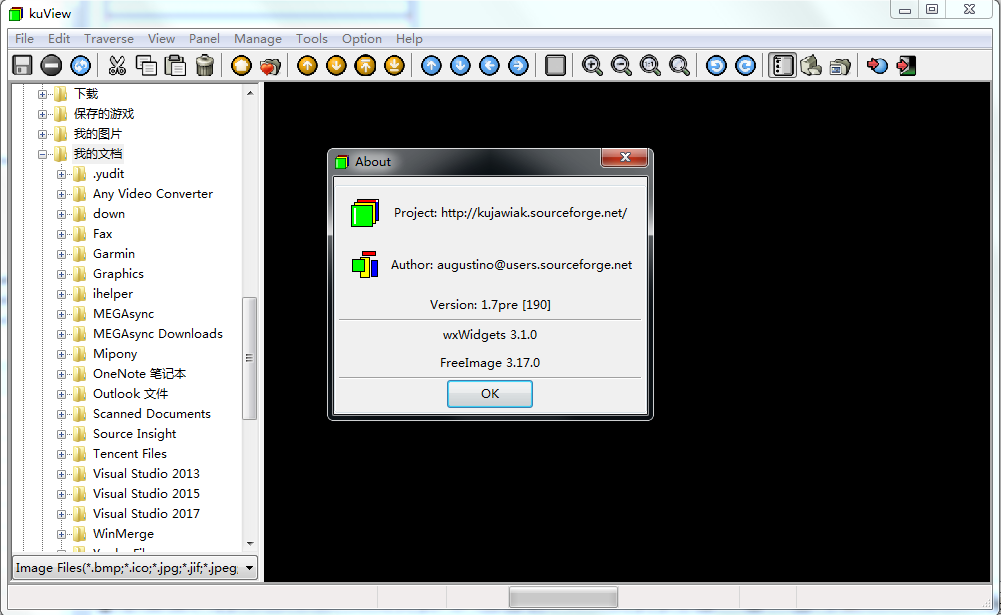Select the Scanned Documents folder
Viewport: 1001px width, 615px height.
[x=151, y=413]
